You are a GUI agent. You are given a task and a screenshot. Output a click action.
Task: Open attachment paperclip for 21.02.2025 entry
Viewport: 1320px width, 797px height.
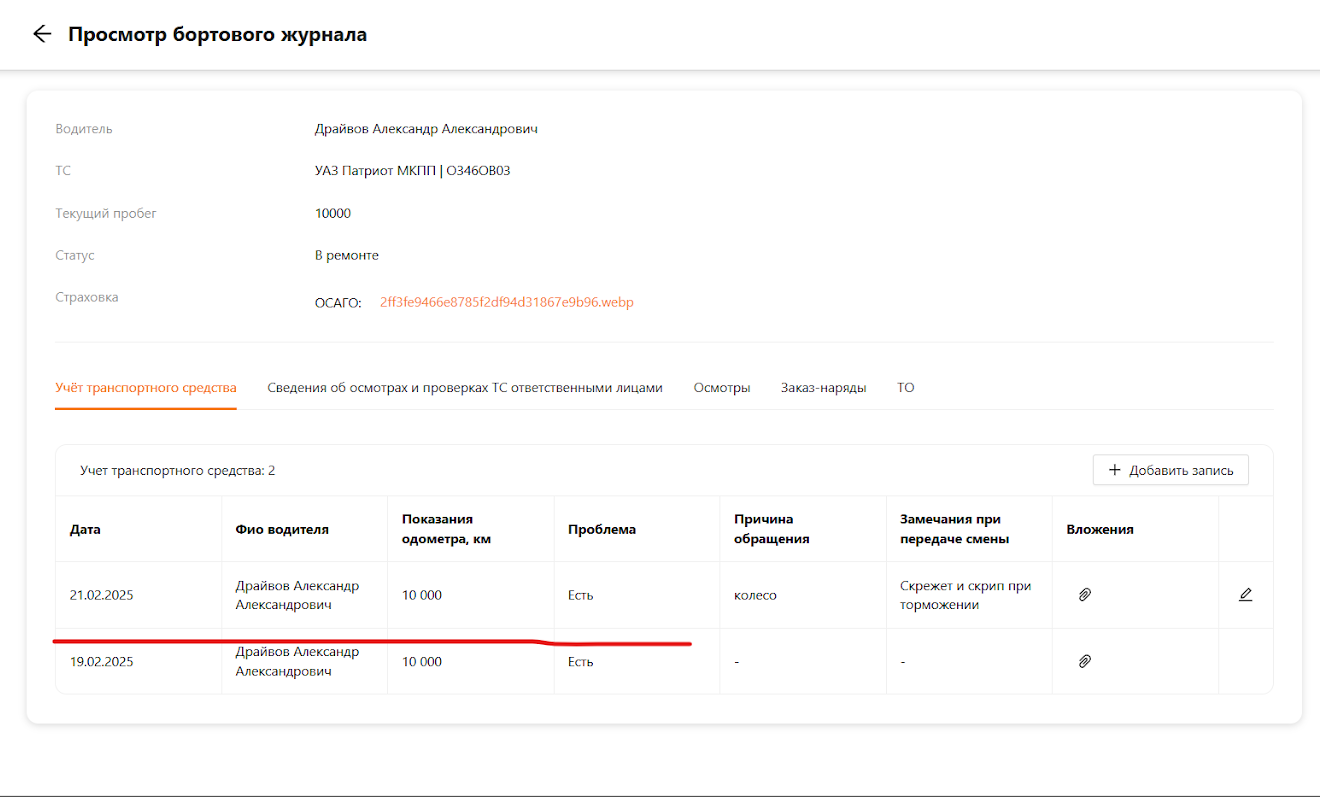click(x=1084, y=595)
